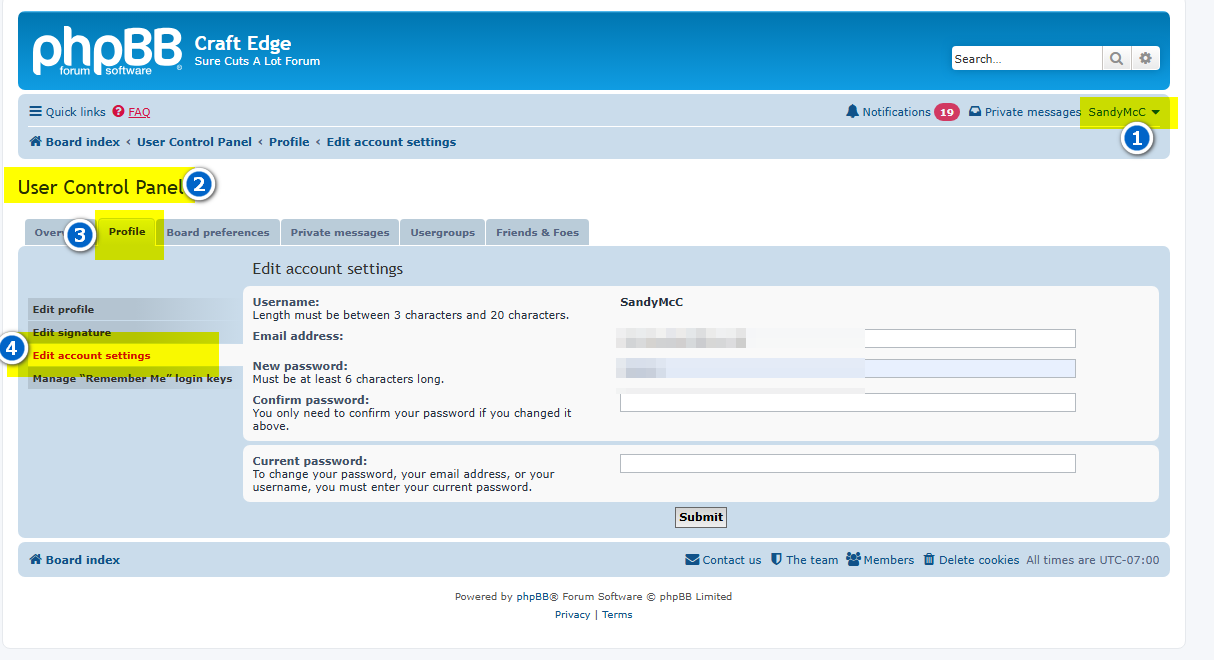The width and height of the screenshot is (1214, 660).
Task: Open advanced search gear icon
Action: click(x=1145, y=59)
